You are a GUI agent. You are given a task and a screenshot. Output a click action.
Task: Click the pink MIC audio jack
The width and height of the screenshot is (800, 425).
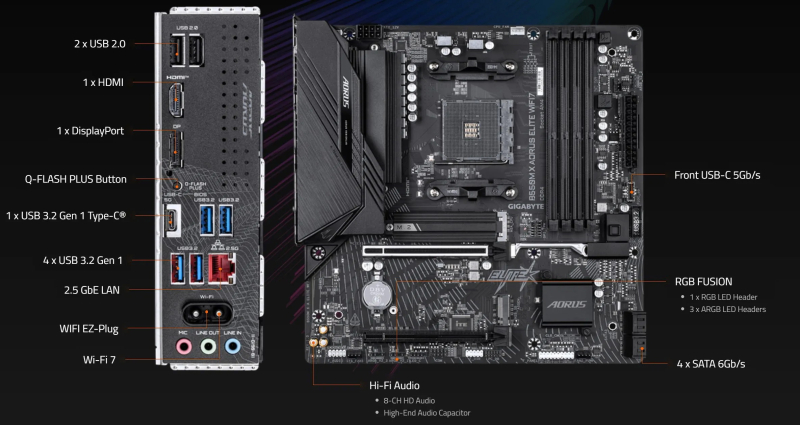point(183,347)
